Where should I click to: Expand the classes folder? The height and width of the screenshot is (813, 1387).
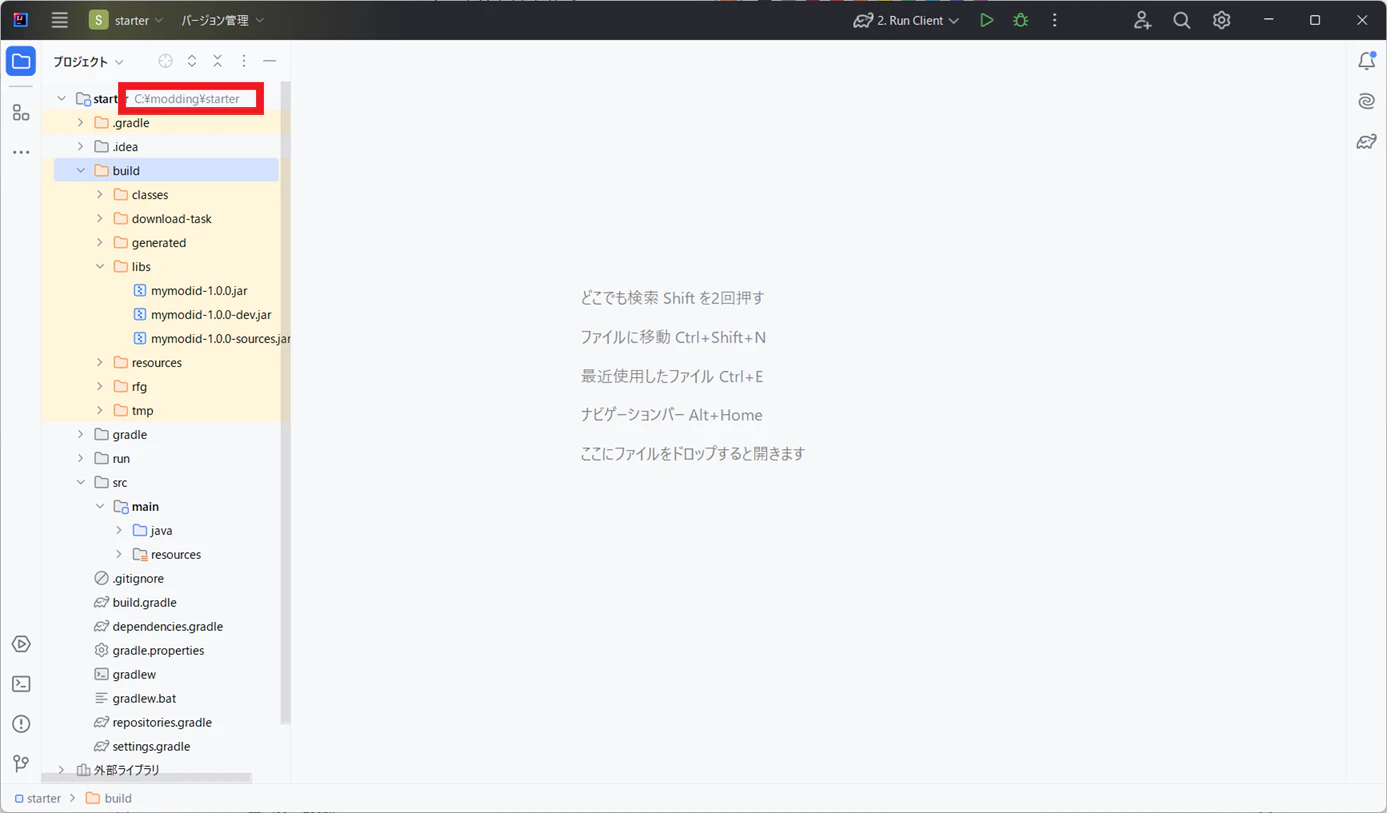point(100,195)
